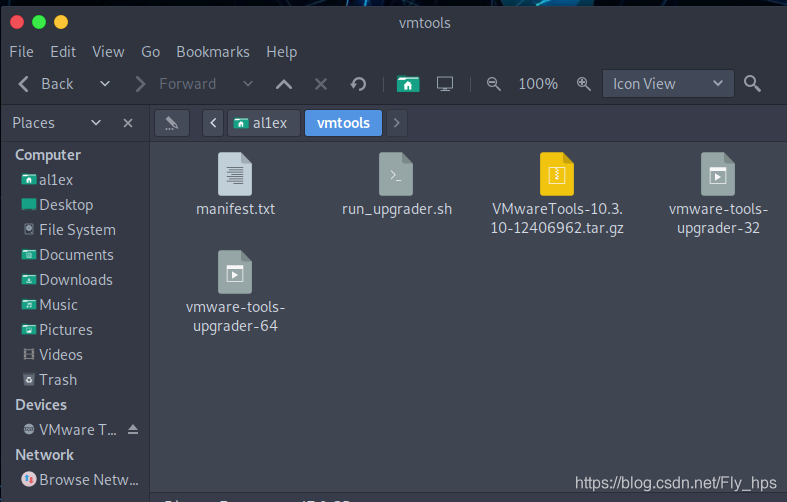Image resolution: width=787 pixels, height=502 pixels.
Task: Click the Computer section heading
Action: point(48,155)
